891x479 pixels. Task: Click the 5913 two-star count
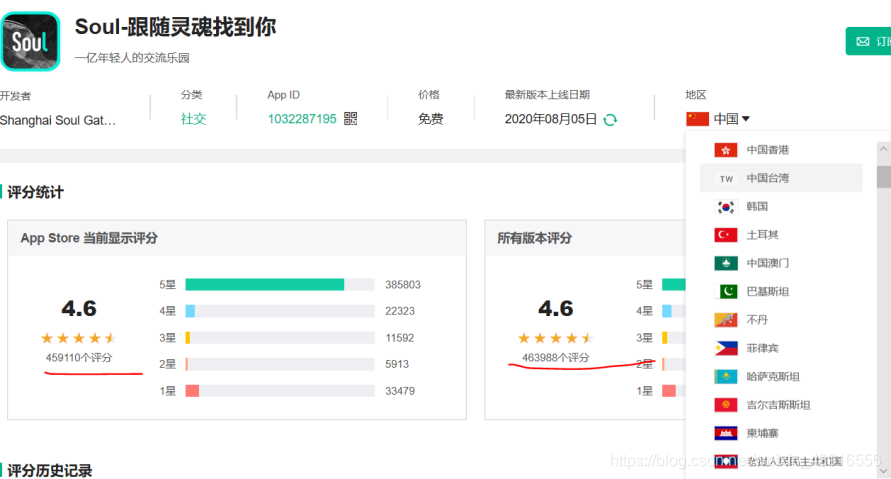pos(397,364)
